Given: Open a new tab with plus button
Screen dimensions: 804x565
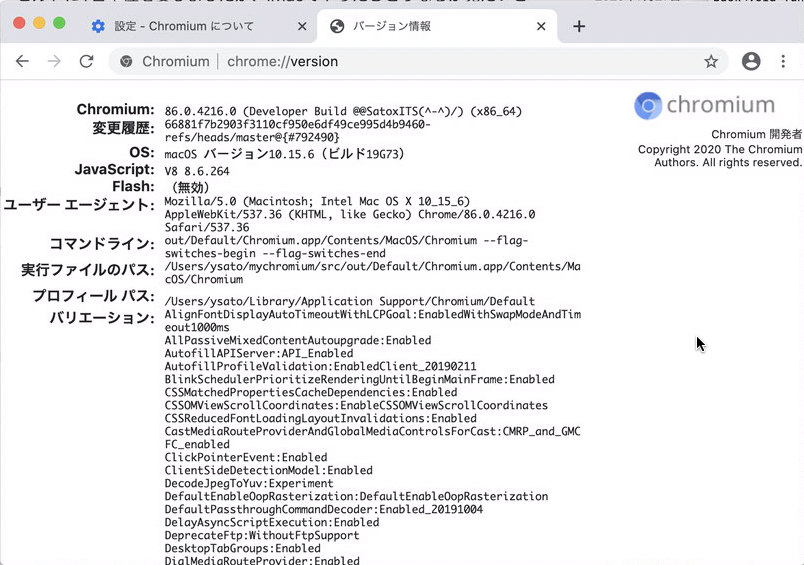Looking at the screenshot, I should click(579, 27).
